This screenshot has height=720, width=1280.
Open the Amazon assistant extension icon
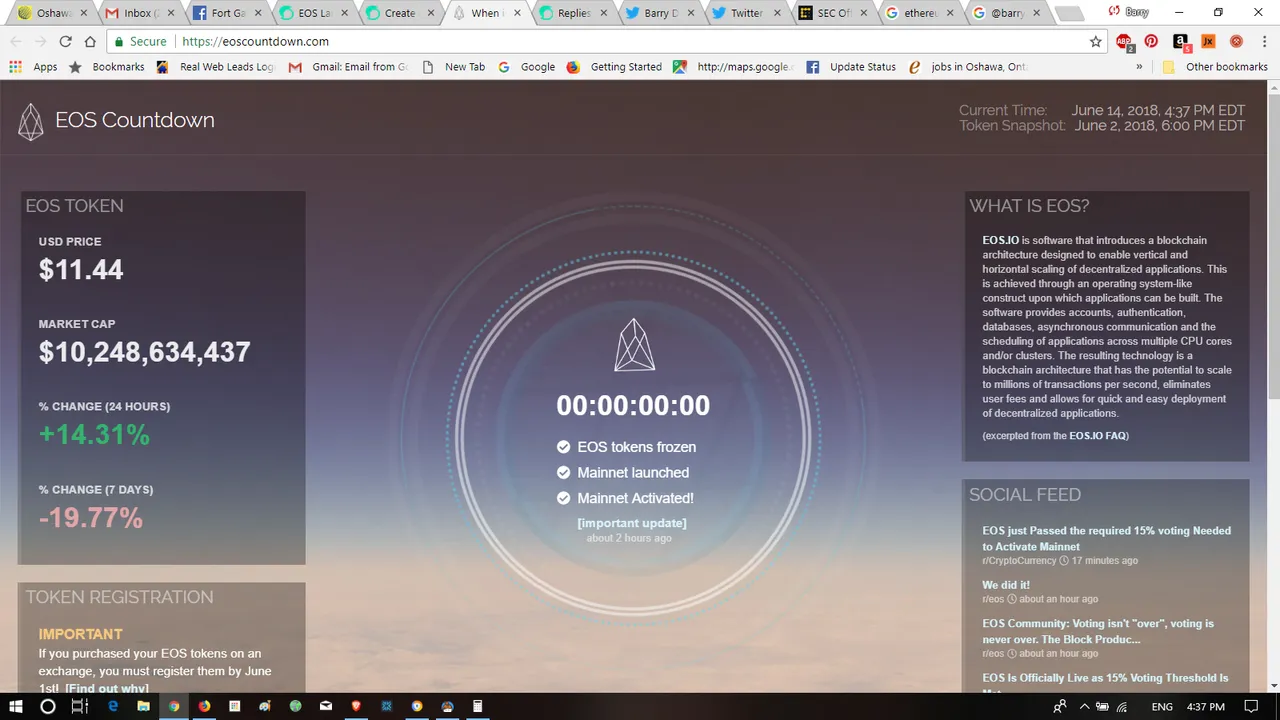[1181, 42]
